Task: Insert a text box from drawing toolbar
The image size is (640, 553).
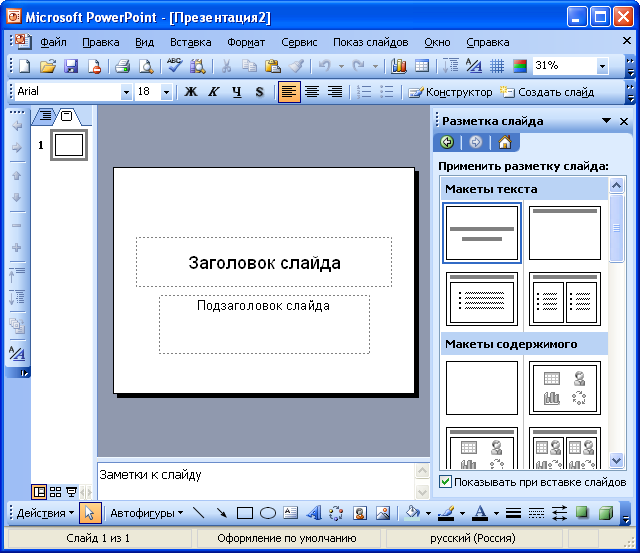Action: 291,513
